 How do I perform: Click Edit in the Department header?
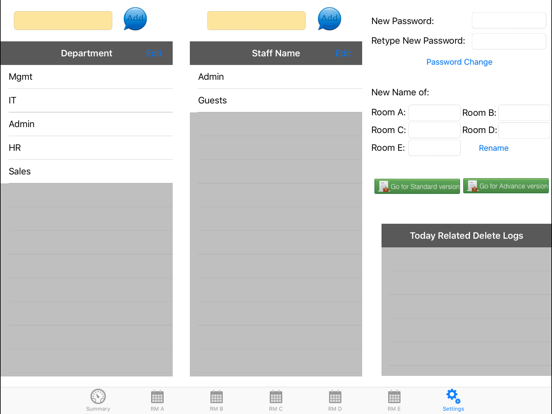(x=154, y=53)
